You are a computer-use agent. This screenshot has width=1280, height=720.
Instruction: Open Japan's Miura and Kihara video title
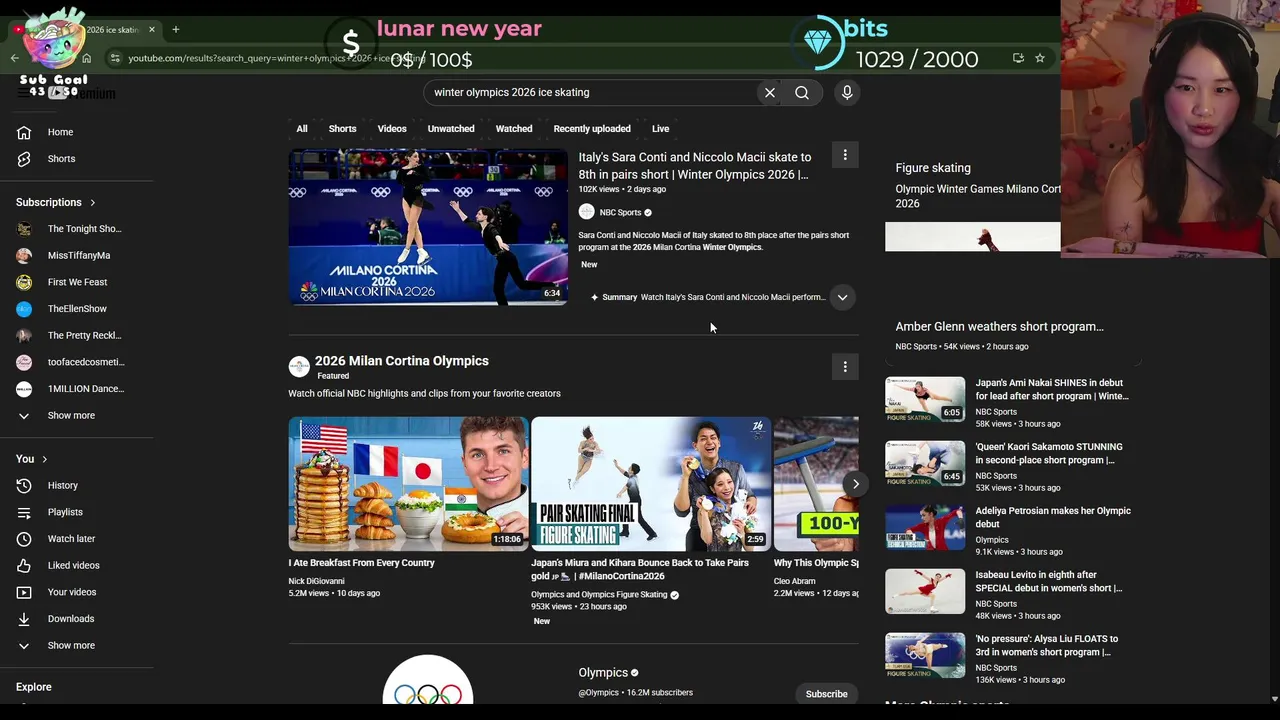click(x=640, y=569)
